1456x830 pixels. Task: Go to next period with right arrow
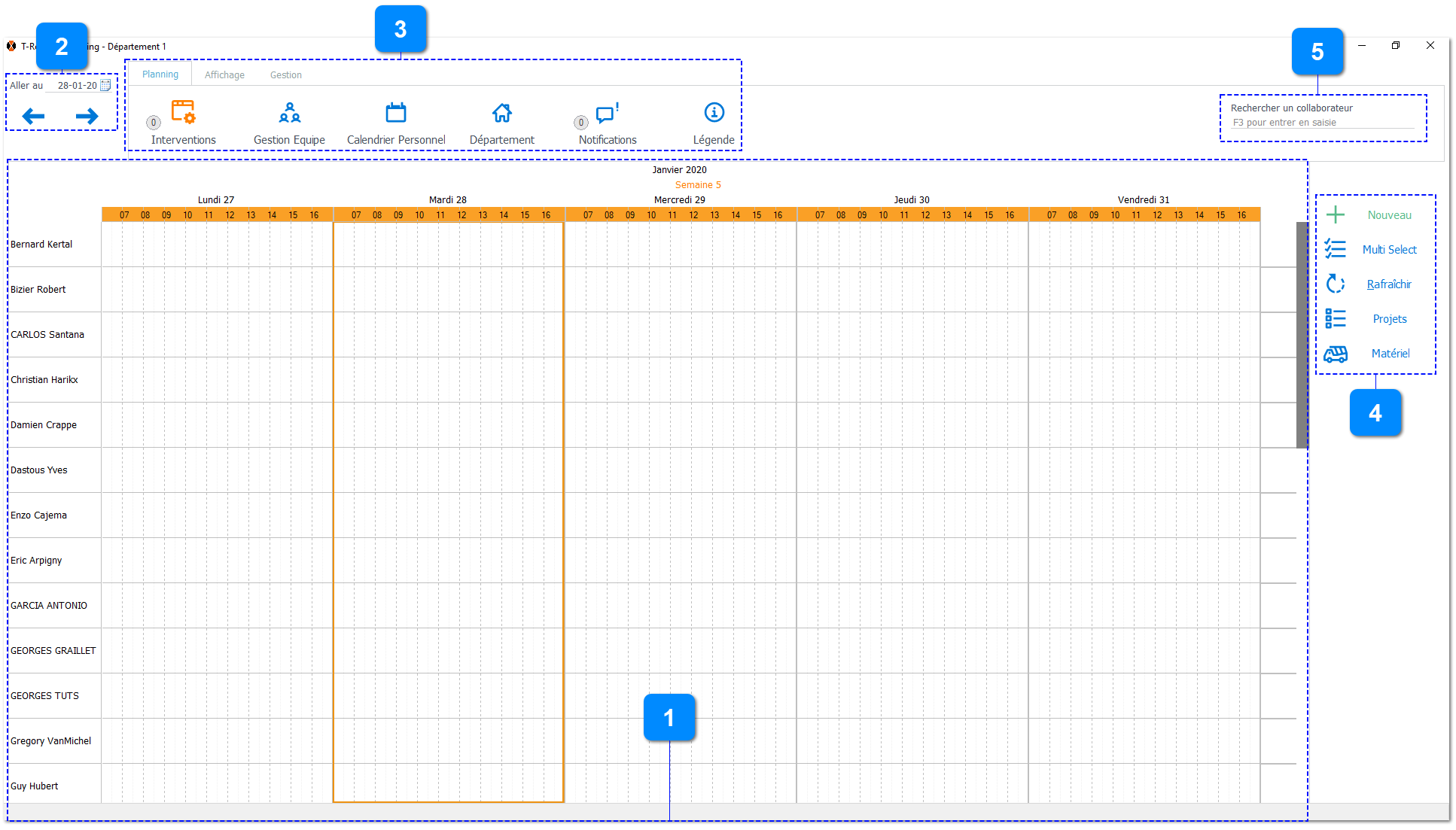[x=86, y=116]
